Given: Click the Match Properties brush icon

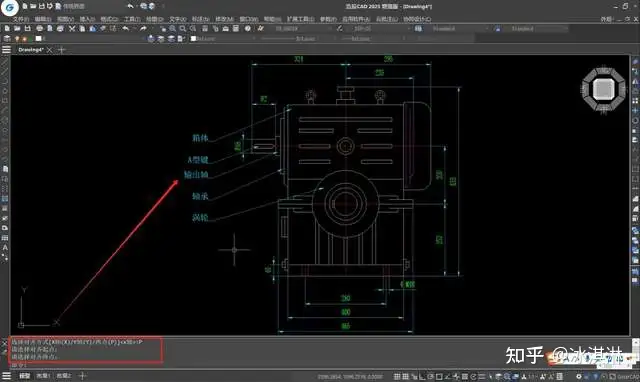Looking at the screenshot, I should [103, 29].
